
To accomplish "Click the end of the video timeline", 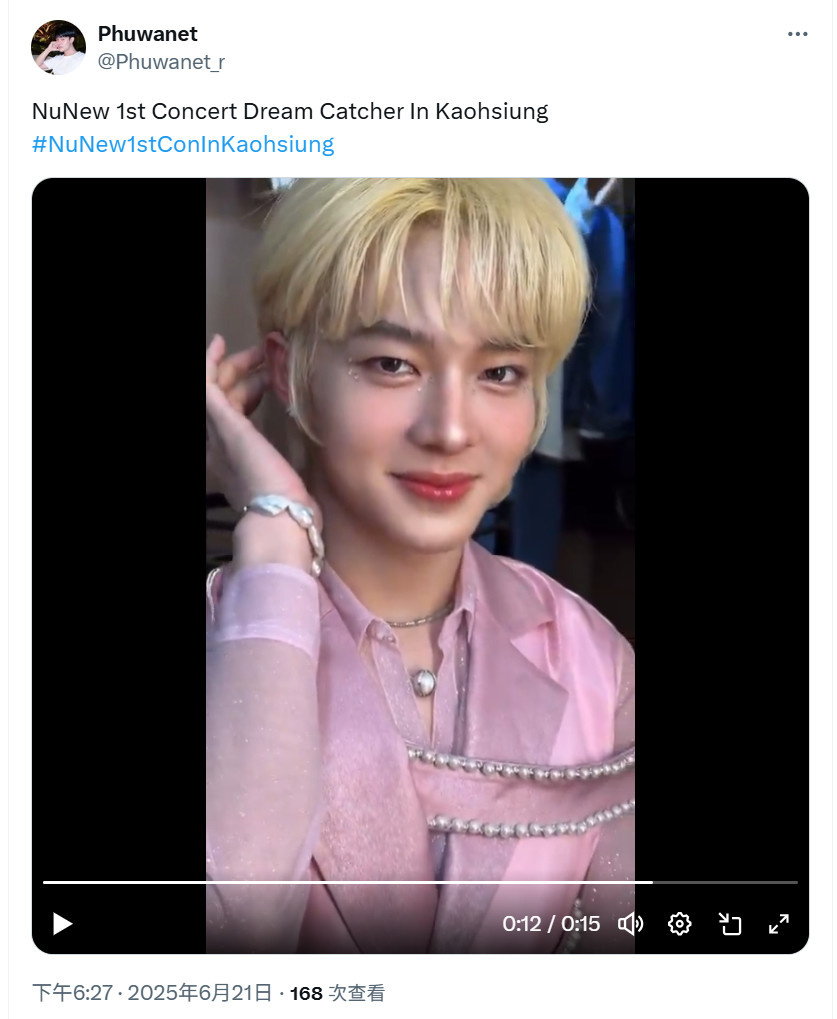I will 795,882.
